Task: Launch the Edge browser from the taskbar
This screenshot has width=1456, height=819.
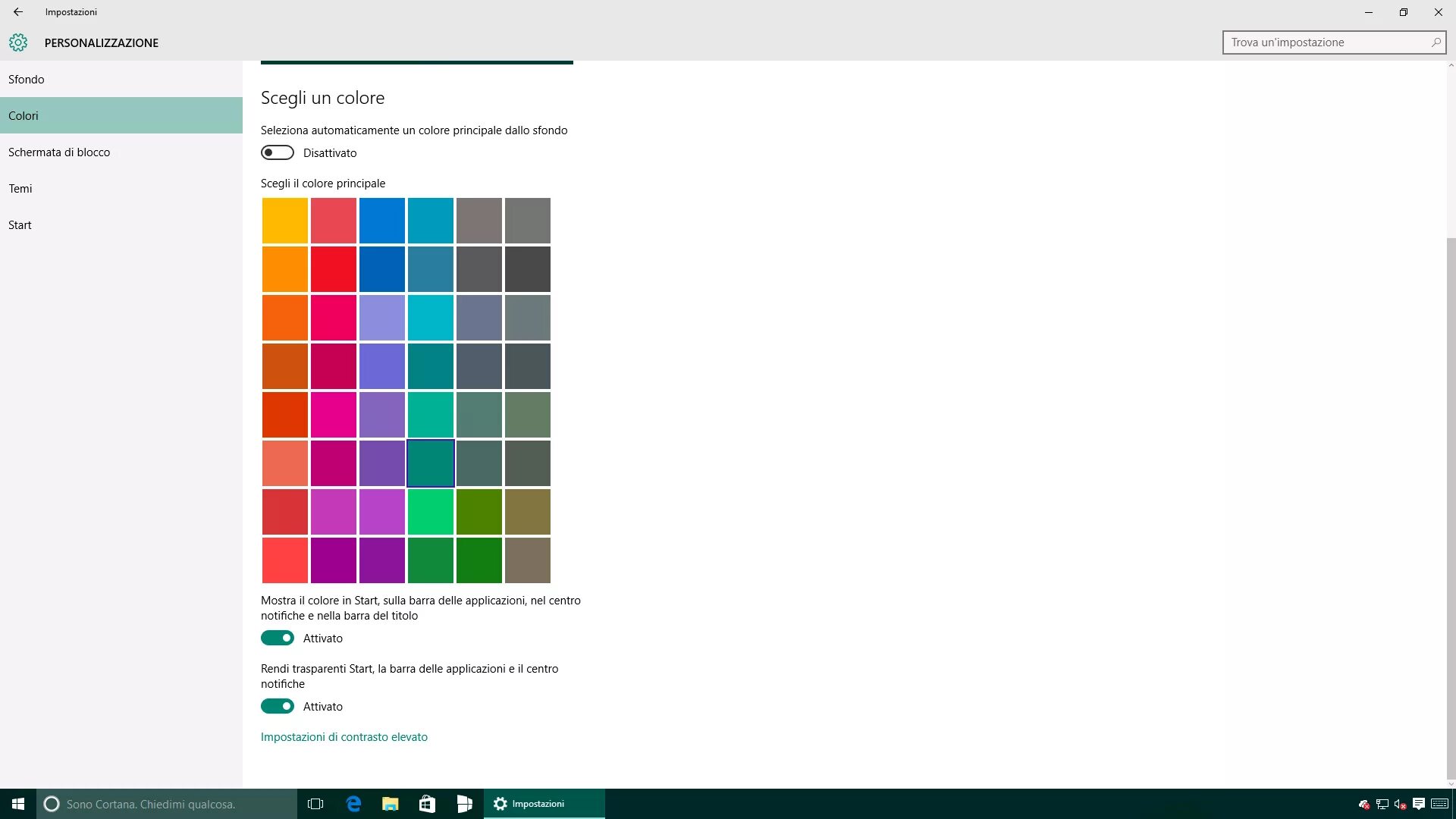Action: (353, 804)
